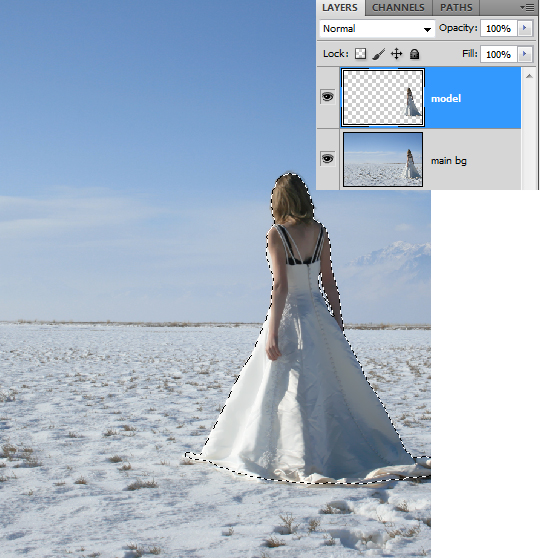This screenshot has width=540, height=558.
Task: Click the Opacity 100% value field
Action: click(x=498, y=28)
